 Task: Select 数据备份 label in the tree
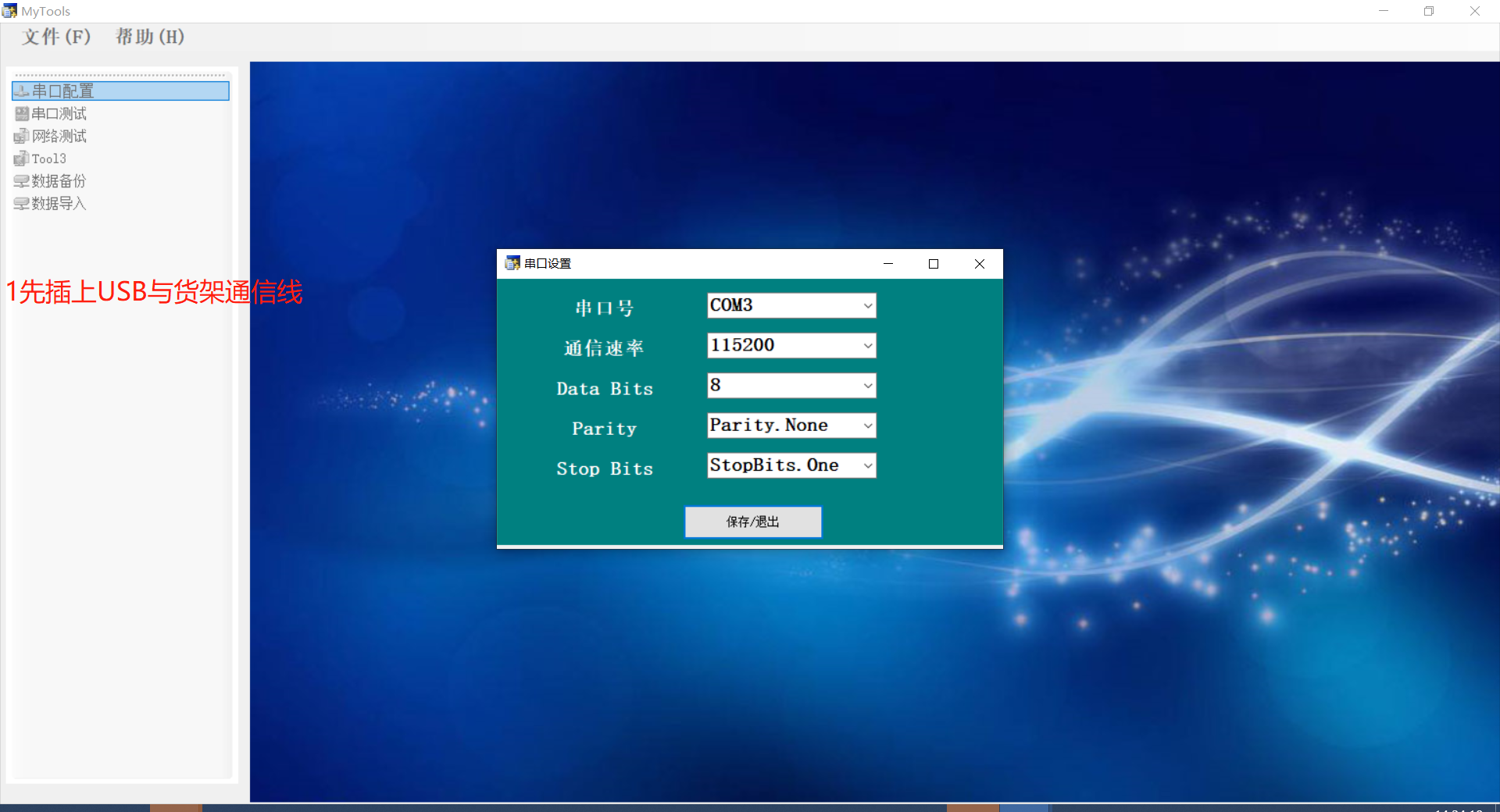click(x=59, y=182)
